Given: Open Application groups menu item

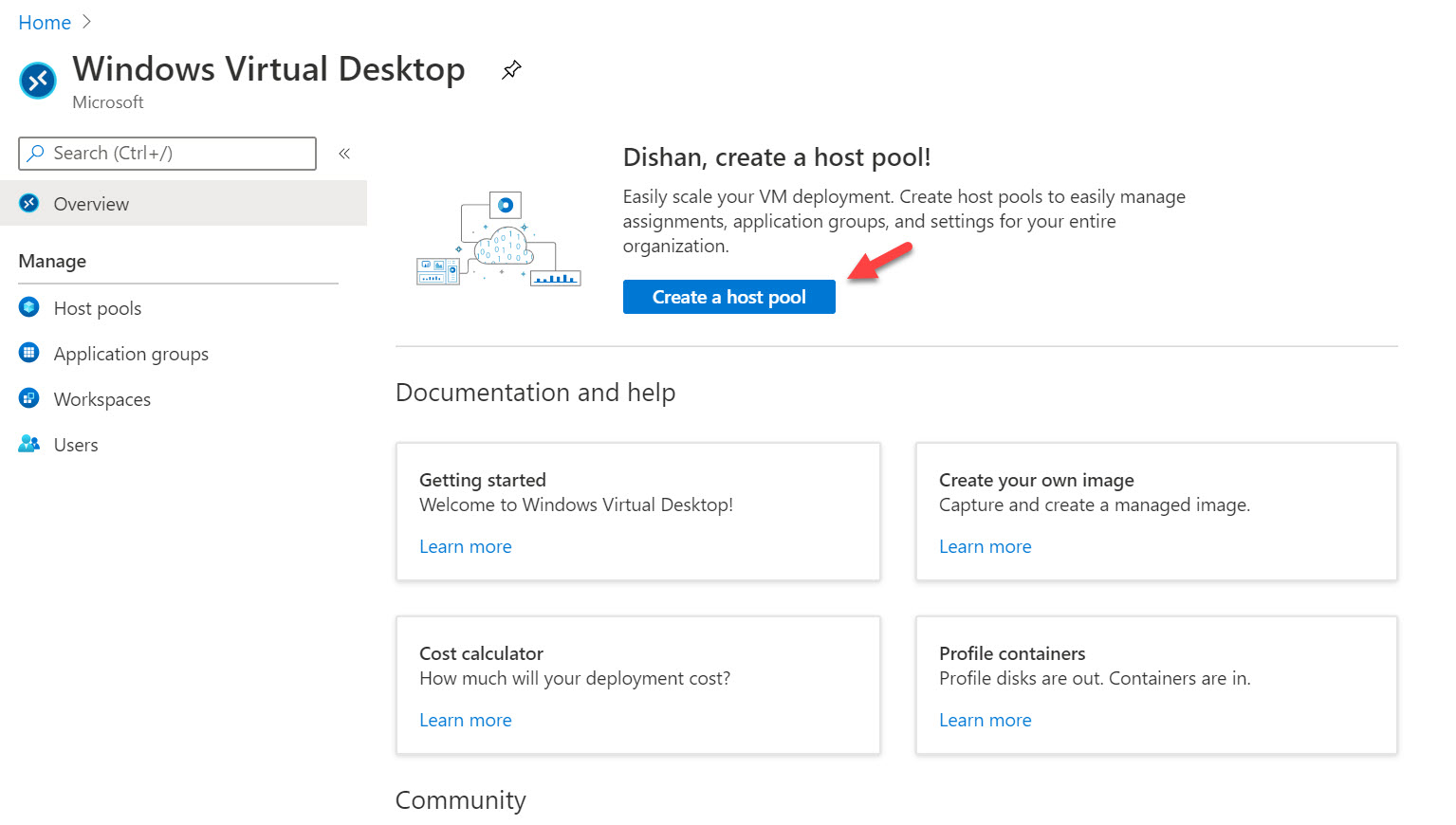Looking at the screenshot, I should point(131,354).
